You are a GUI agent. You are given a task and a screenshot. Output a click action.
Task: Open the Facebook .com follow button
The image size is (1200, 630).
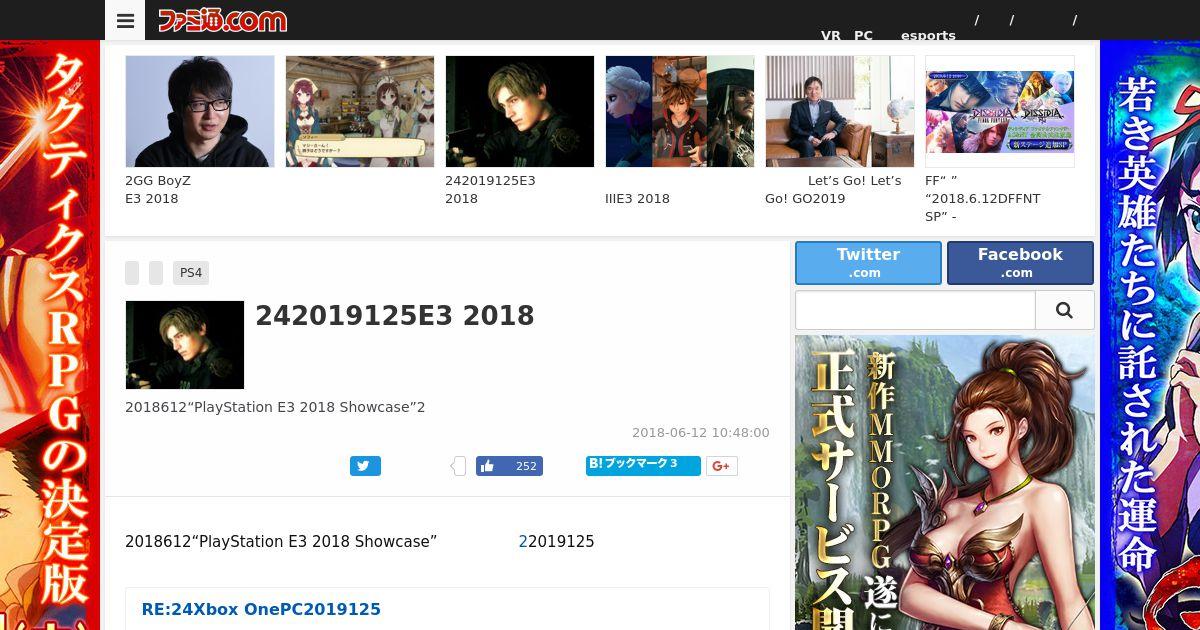click(1020, 263)
